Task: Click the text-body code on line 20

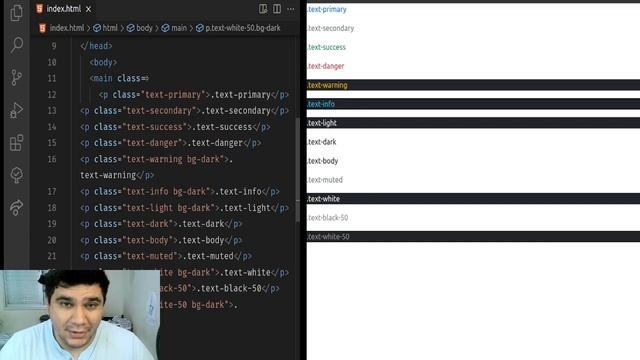Action: click(161, 240)
